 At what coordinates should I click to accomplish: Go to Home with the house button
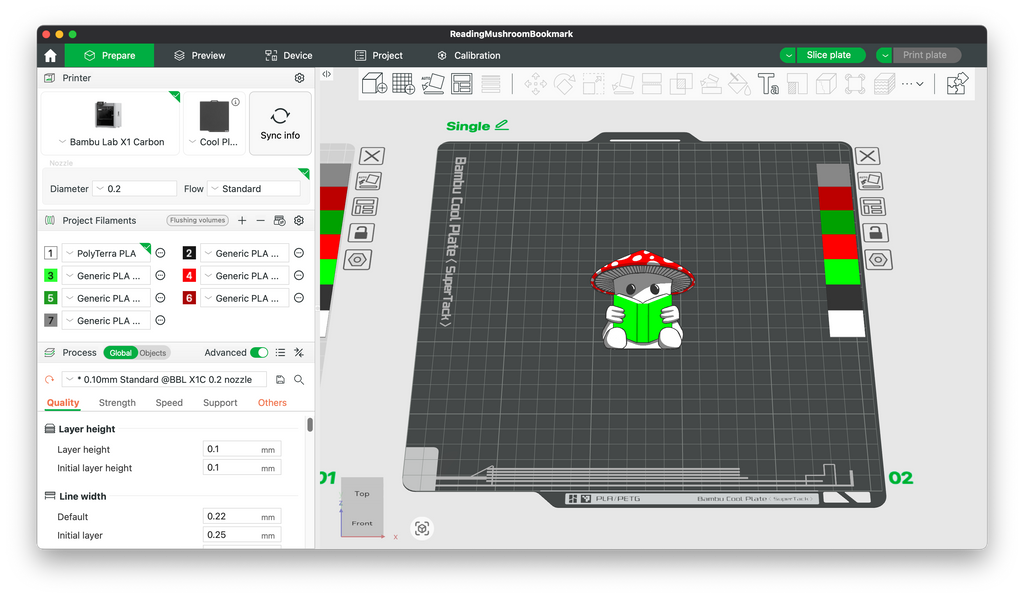pos(50,55)
